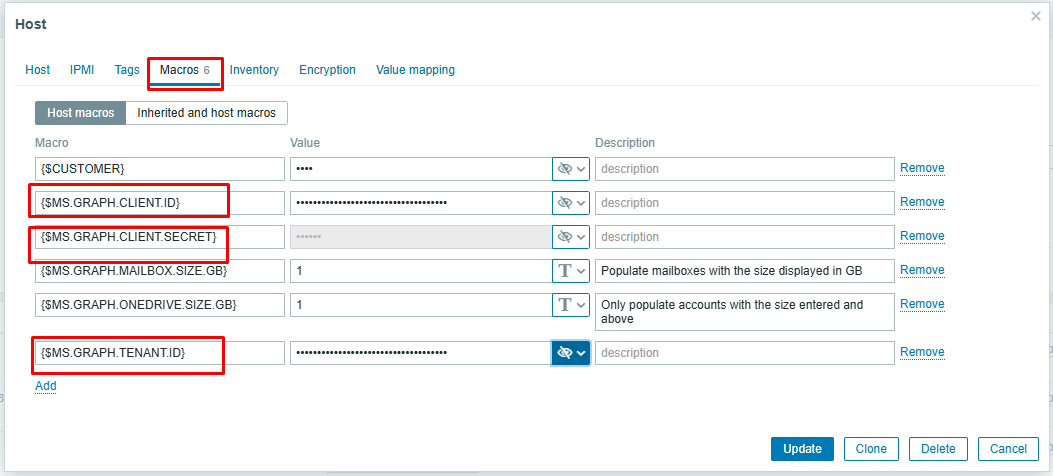1053x476 pixels.
Task: Go to the Encryption tab
Action: click(327, 70)
